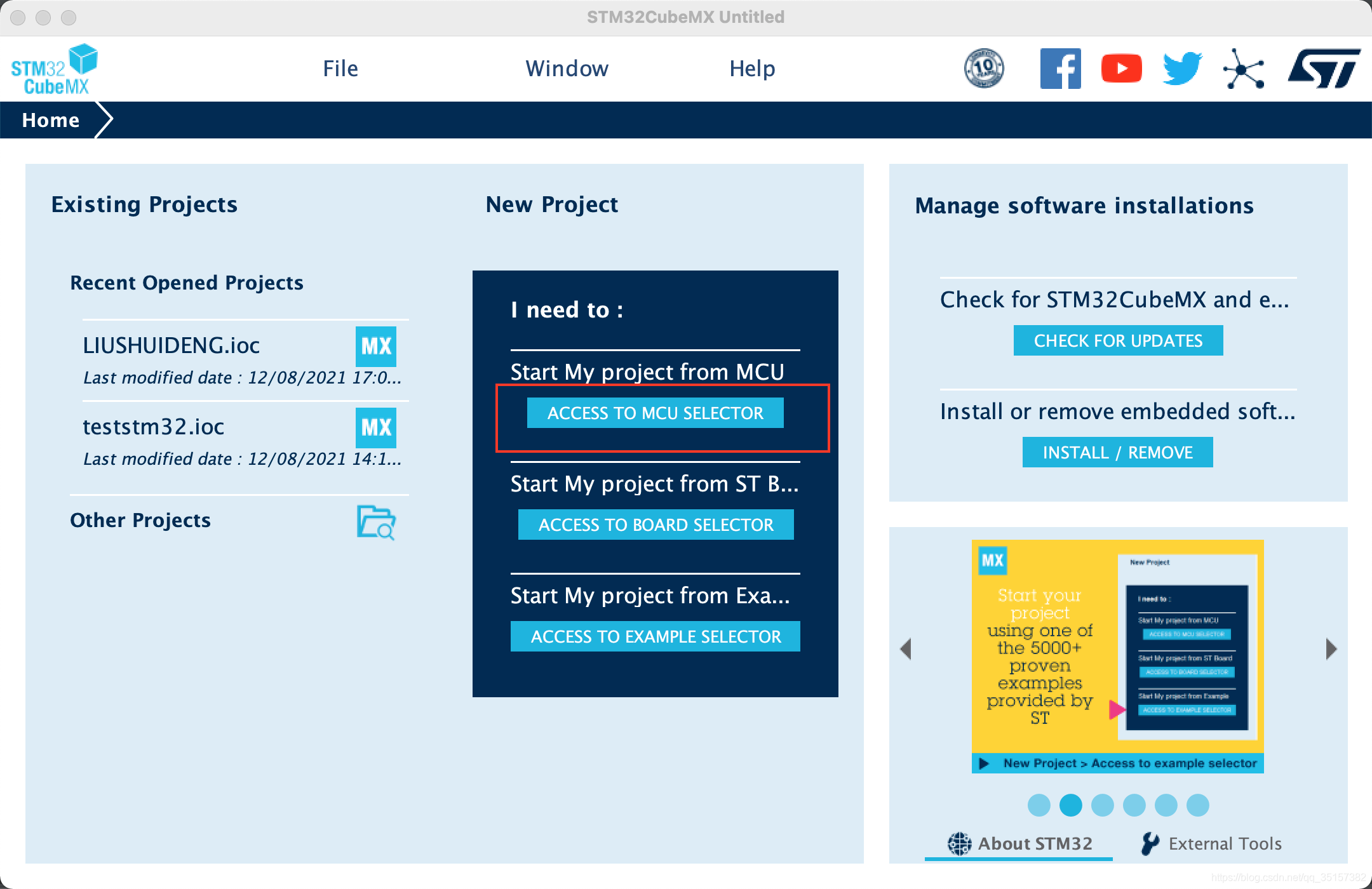Viewport: 1372px width, 889px height.
Task: Click the wrench icon beside External Tools
Action: (1150, 843)
